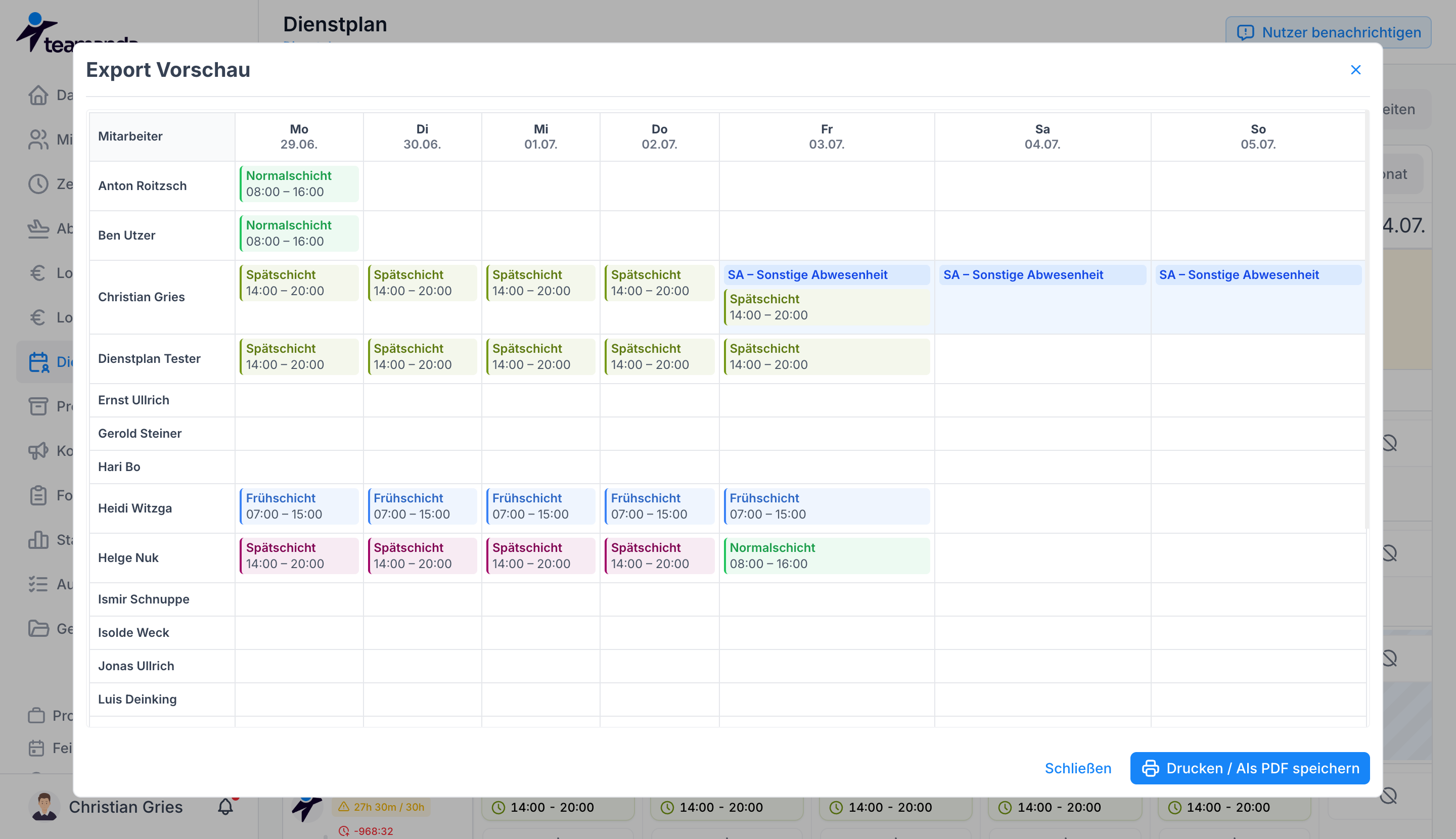Click Heidi Witzga Frühschicht on Friday
Screen dimensions: 1456x839
click(x=827, y=506)
